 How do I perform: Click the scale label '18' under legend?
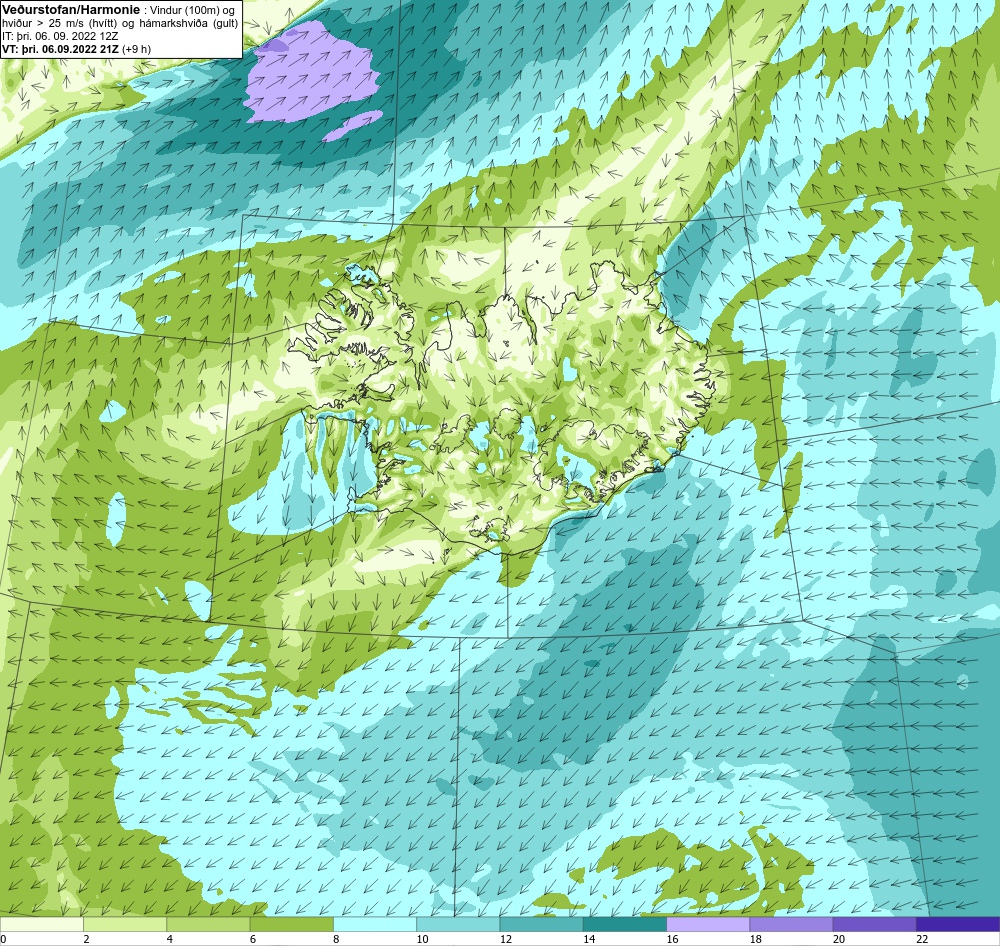click(x=756, y=939)
